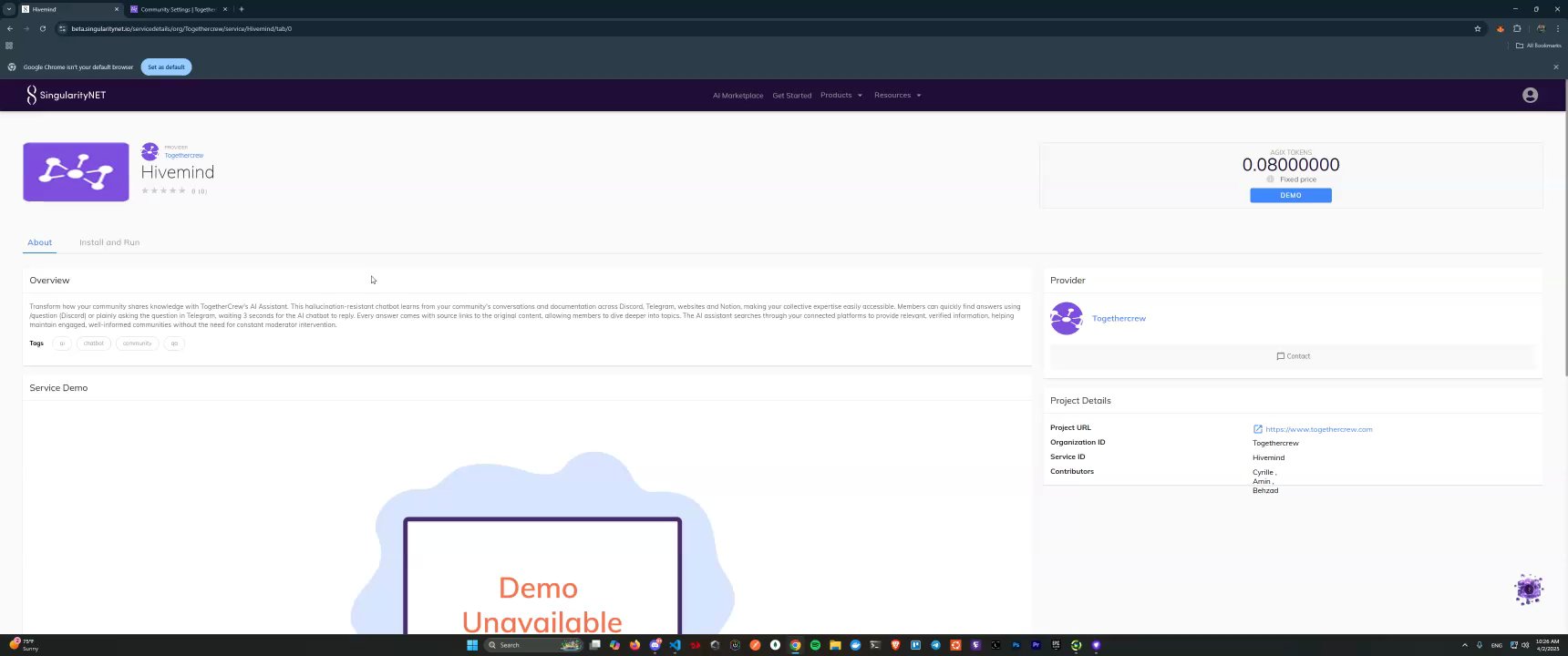Image resolution: width=1568 pixels, height=656 pixels.
Task: Click the 'chatbot' tag
Action: coord(93,343)
